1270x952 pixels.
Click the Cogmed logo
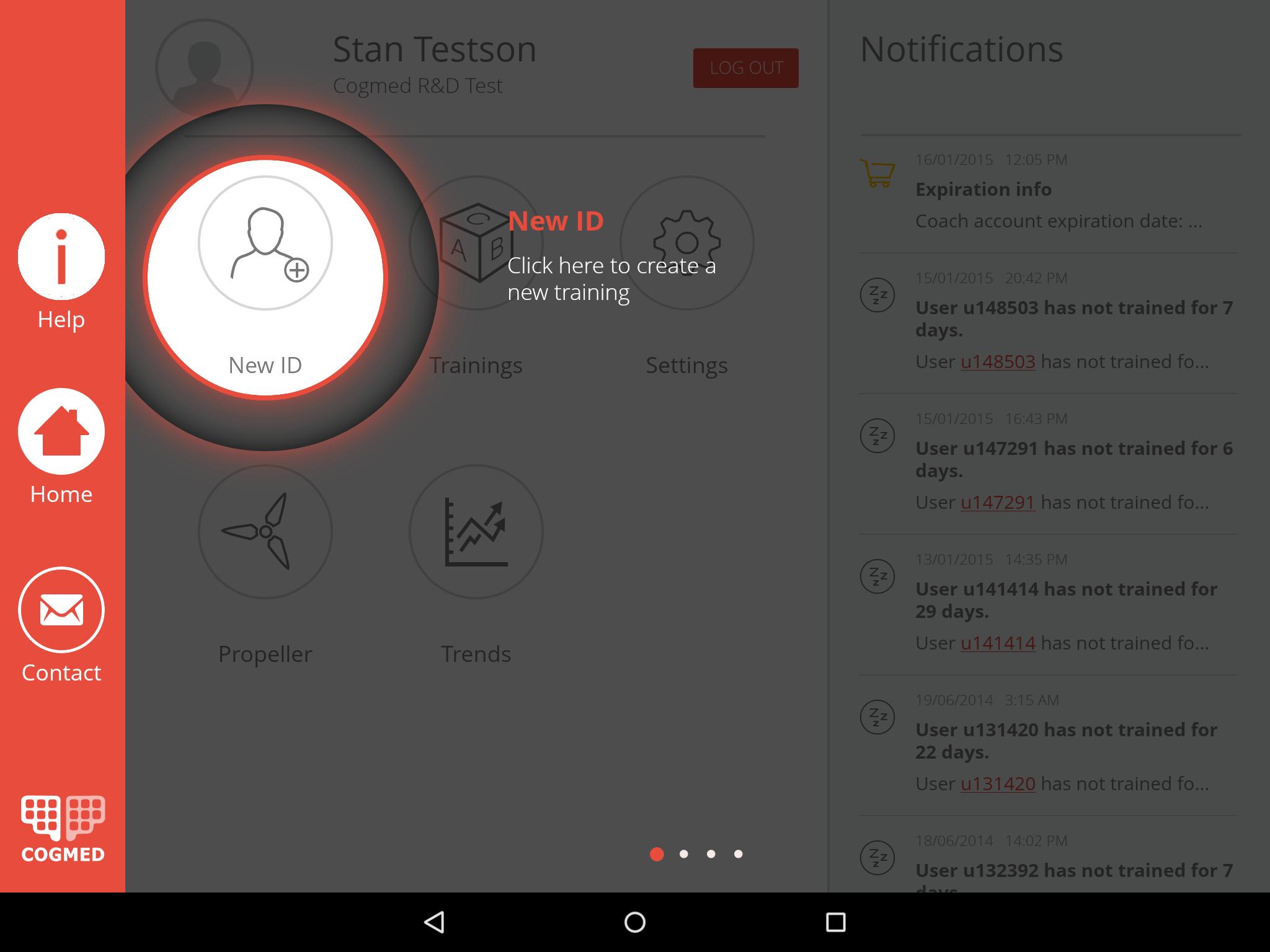click(x=63, y=829)
